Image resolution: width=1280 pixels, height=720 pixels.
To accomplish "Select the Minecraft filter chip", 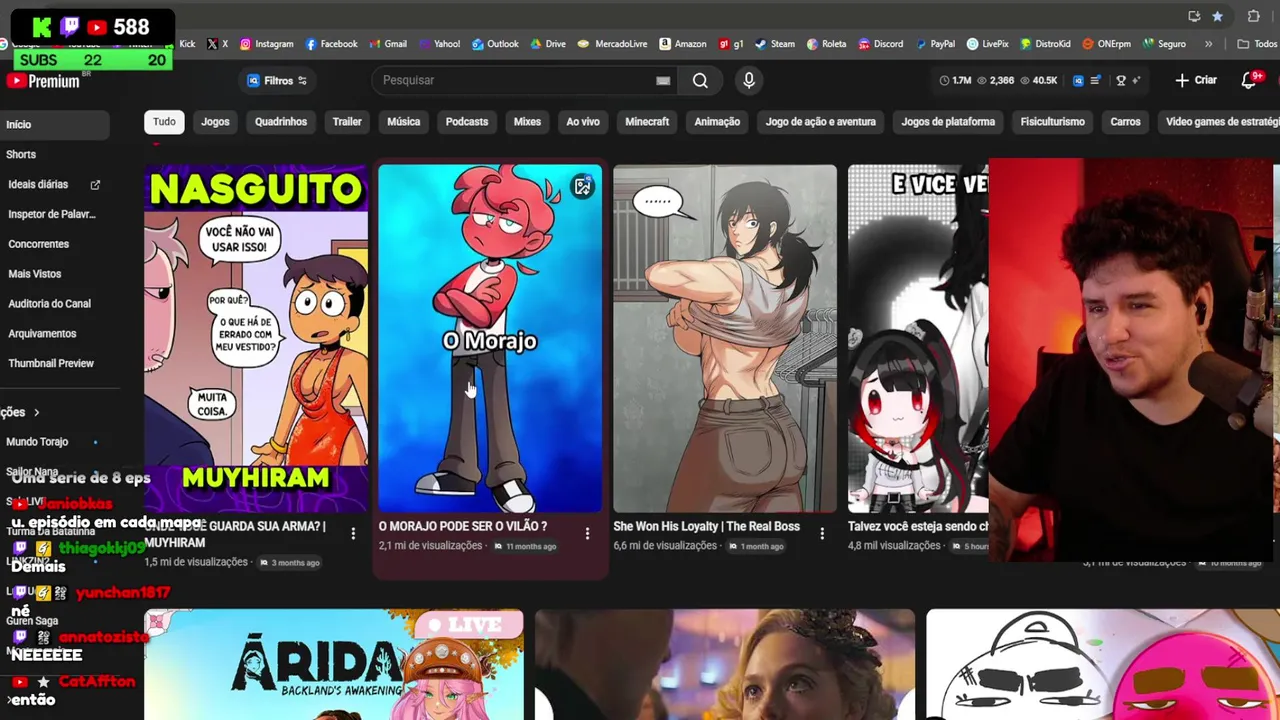I will click(647, 121).
